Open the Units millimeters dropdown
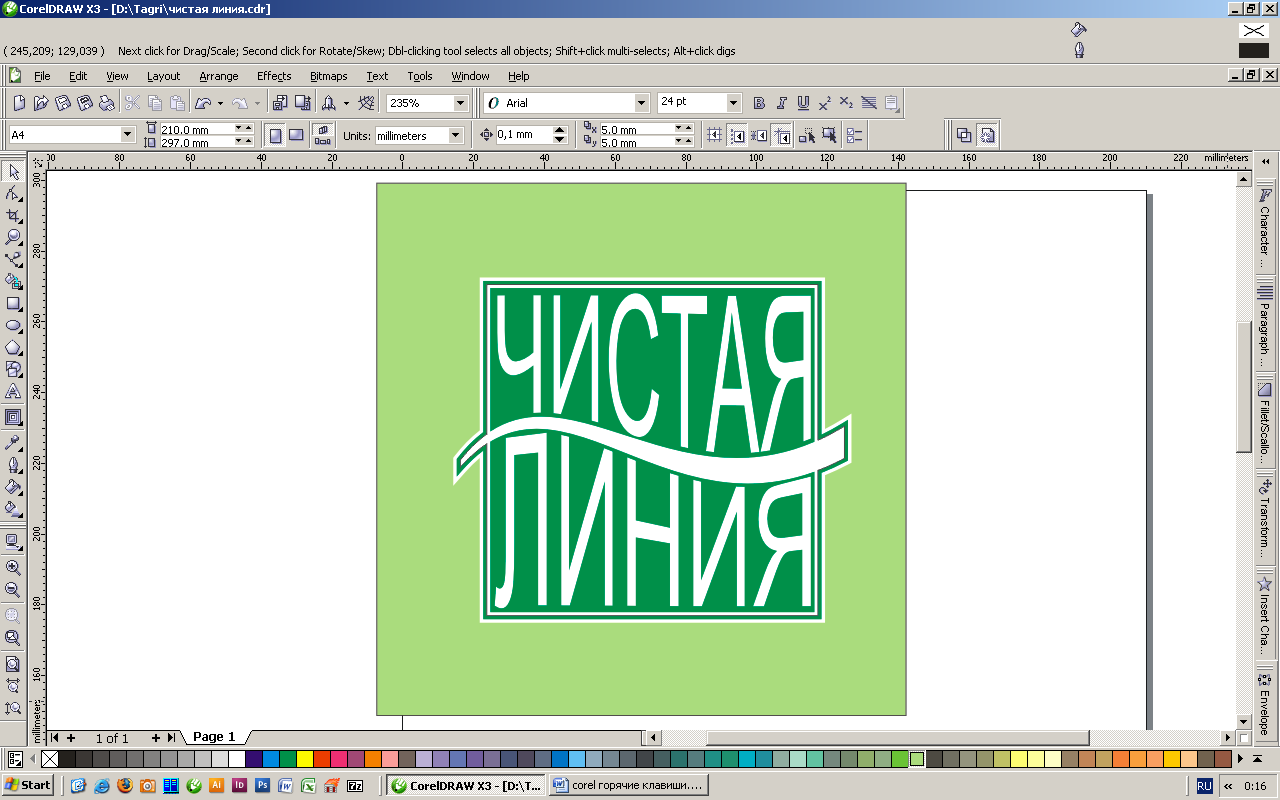This screenshot has width=1280, height=800. point(456,135)
